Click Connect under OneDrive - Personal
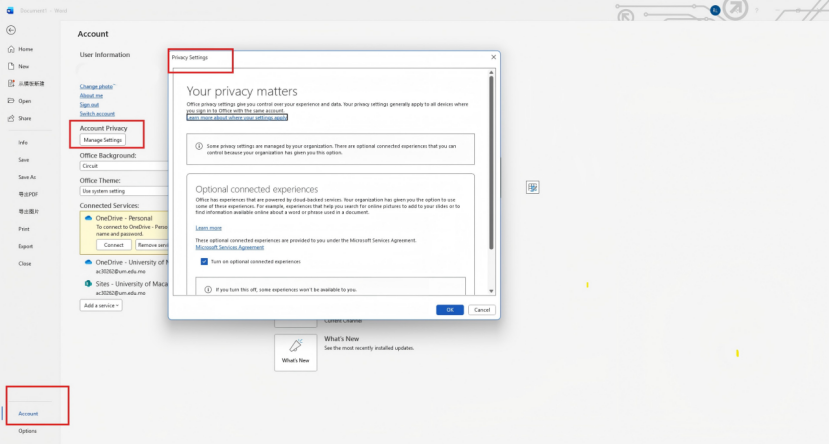Viewport: 829px width, 444px height. pos(114,245)
